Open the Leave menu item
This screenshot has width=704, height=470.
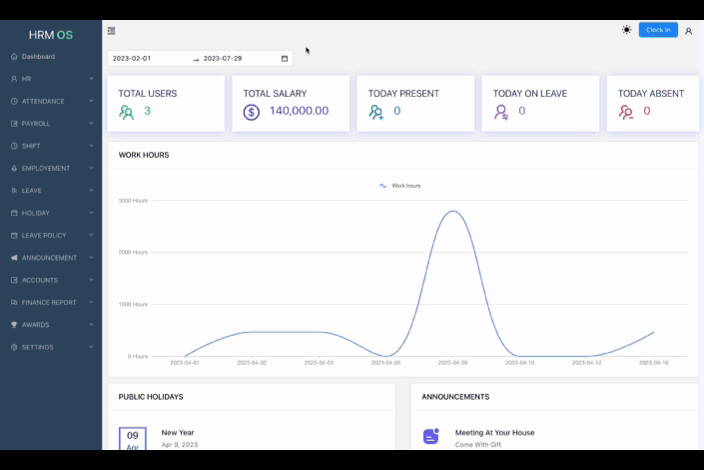click(51, 191)
